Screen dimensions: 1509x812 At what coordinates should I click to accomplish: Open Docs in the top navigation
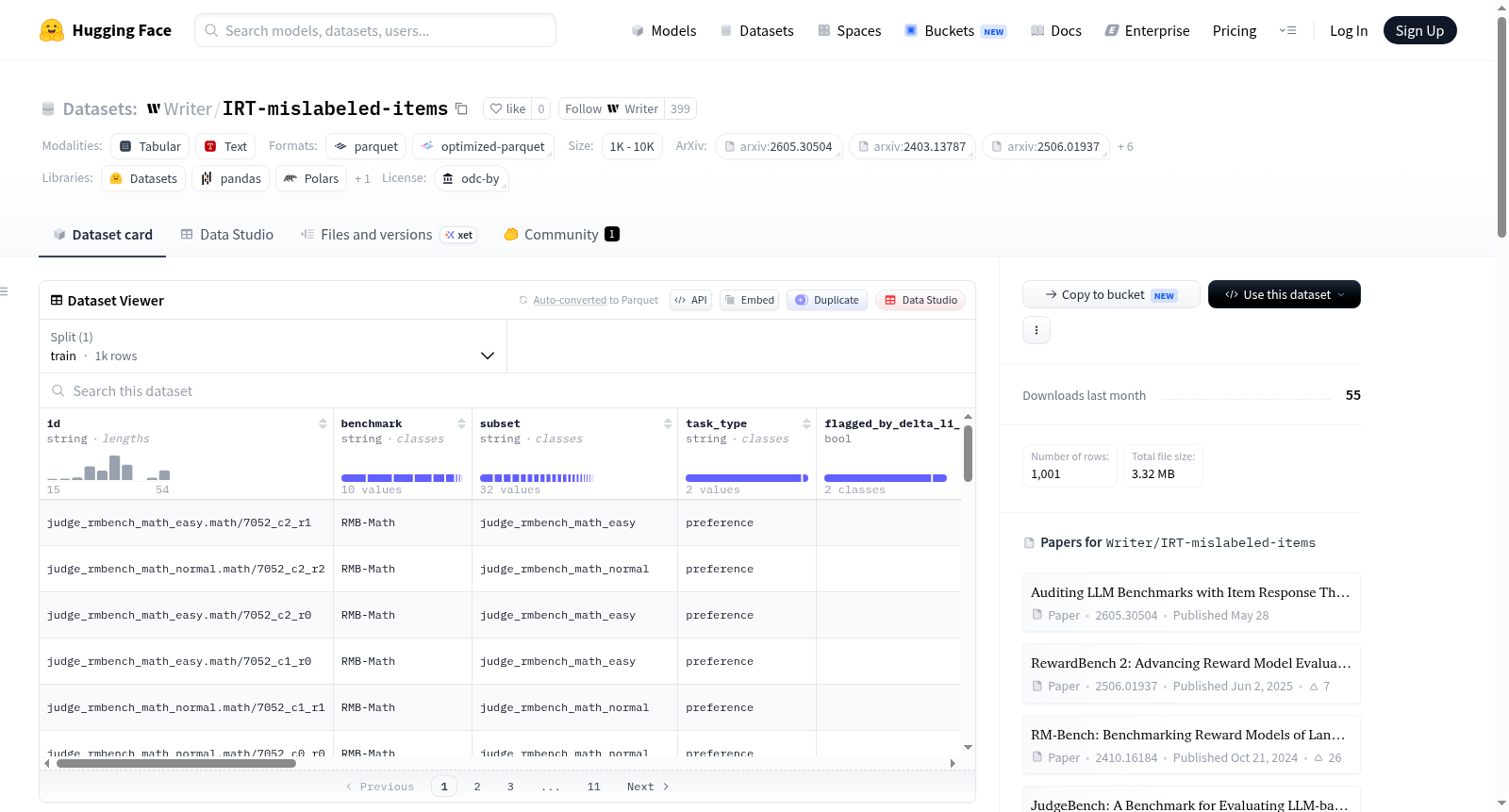click(1056, 31)
